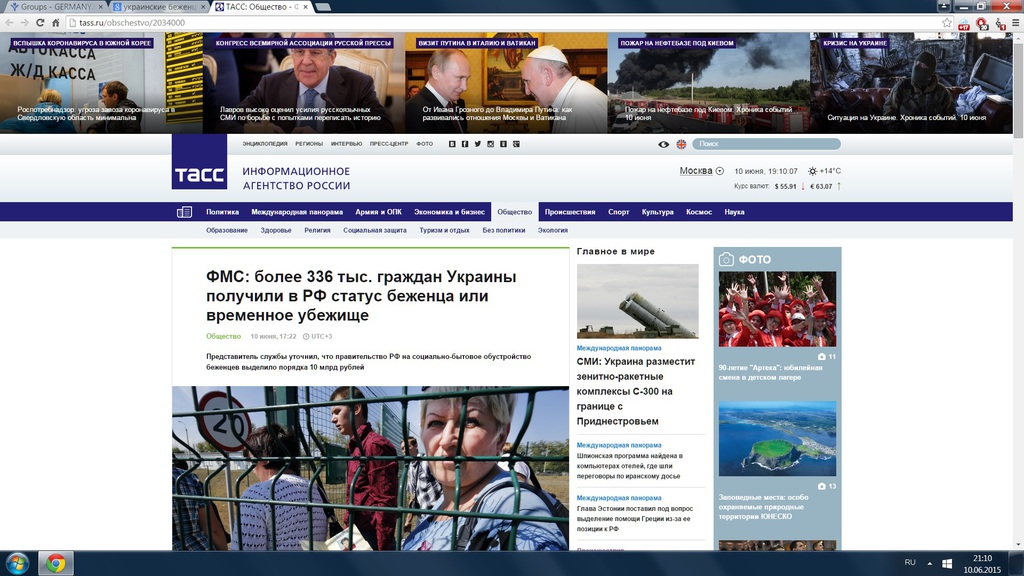Viewport: 1024px width, 576px height.
Task: Open the Экономика и бизнес section
Action: point(449,212)
